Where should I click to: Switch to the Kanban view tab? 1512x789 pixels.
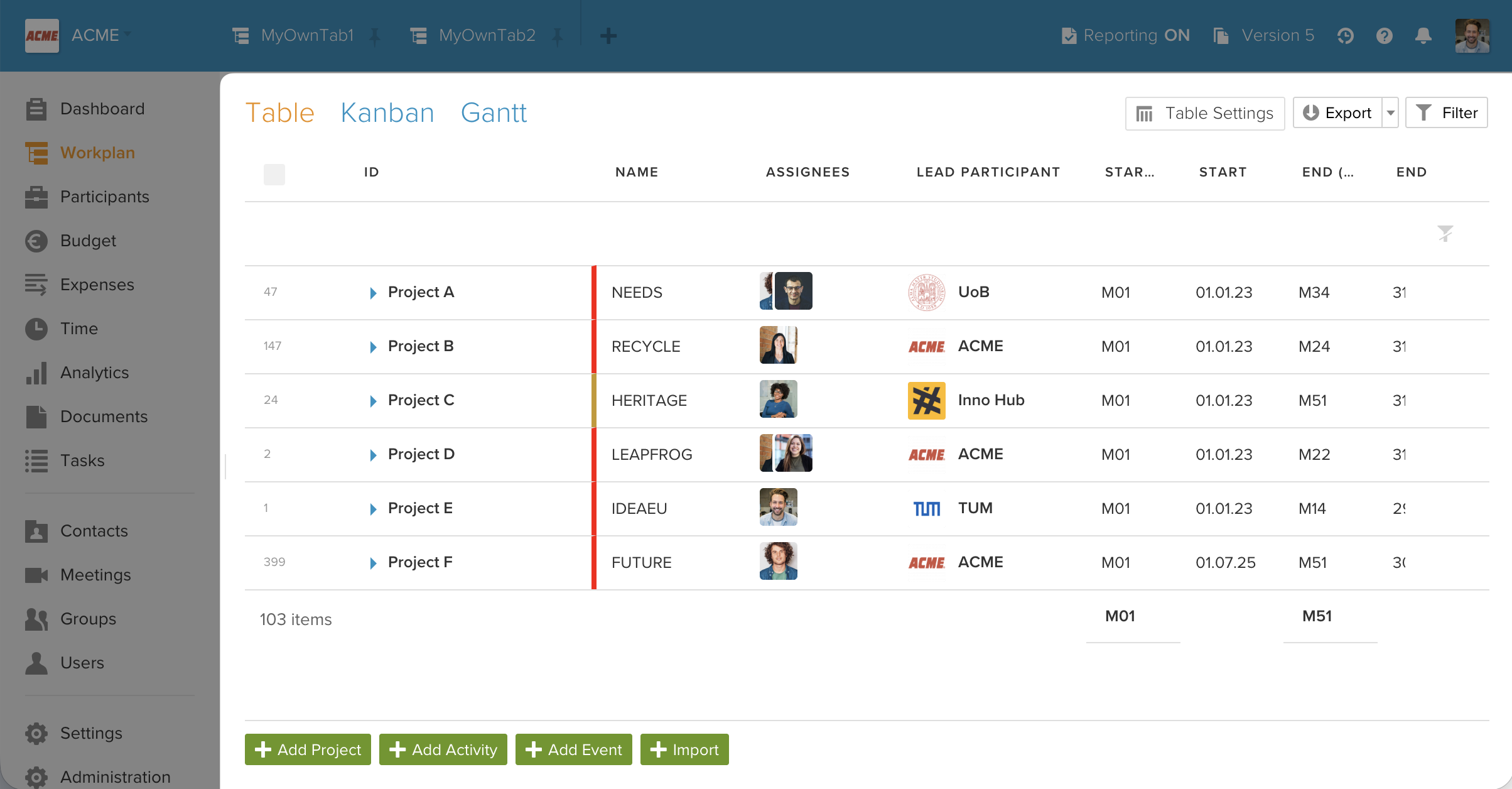387,113
